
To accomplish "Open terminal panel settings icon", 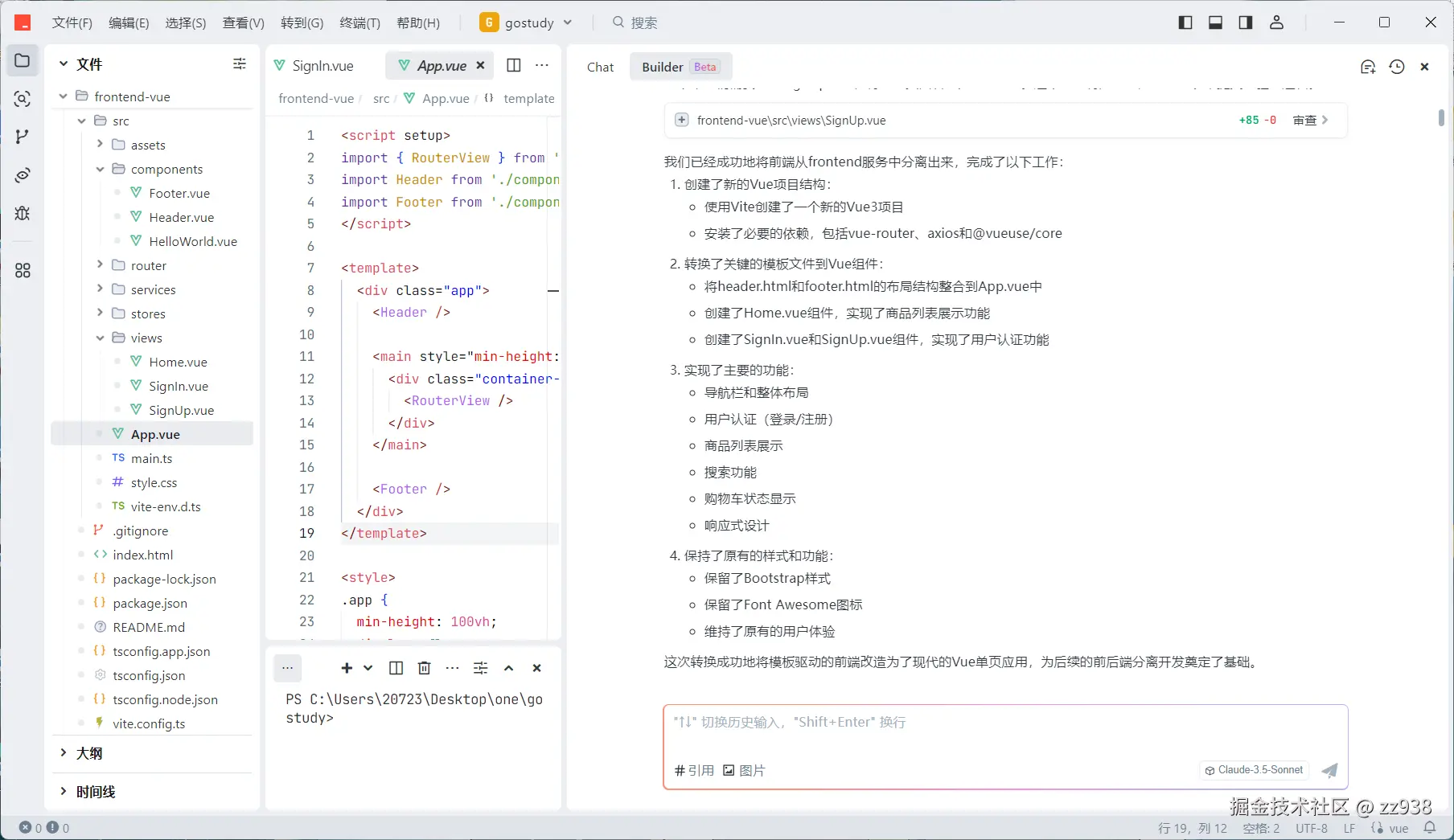I will (481, 668).
